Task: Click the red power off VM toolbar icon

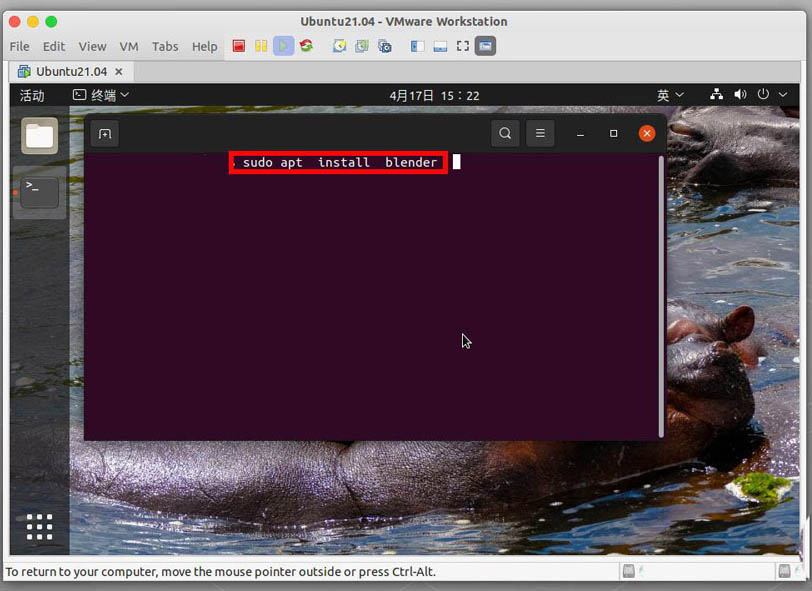Action: click(x=239, y=46)
